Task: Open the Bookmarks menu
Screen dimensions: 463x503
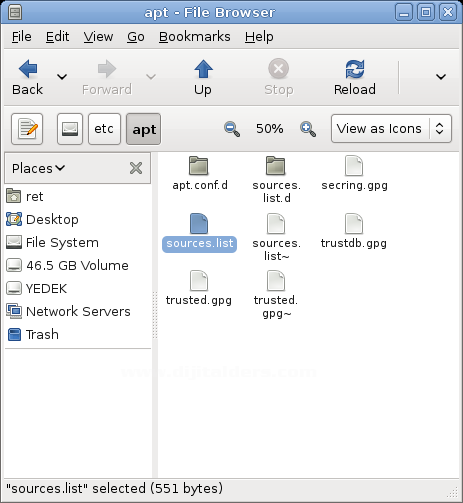Action: point(195,37)
